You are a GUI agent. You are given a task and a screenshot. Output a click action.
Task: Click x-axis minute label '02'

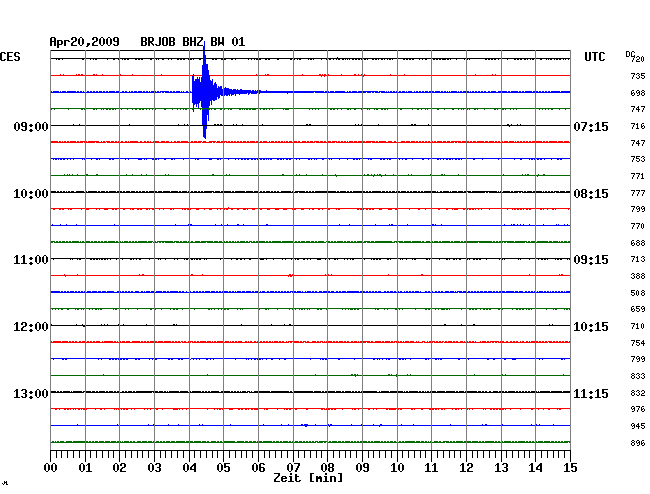point(119,467)
